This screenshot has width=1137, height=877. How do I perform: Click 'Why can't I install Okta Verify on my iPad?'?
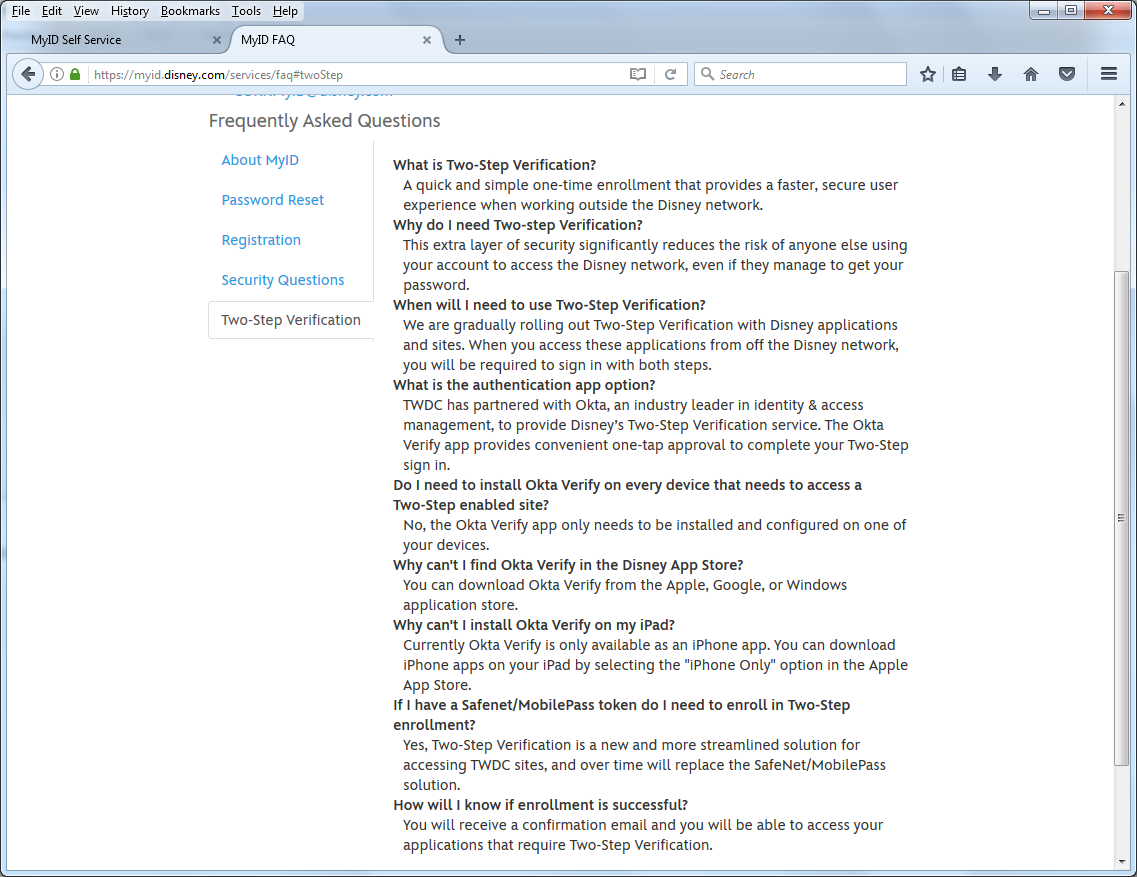[534, 625]
